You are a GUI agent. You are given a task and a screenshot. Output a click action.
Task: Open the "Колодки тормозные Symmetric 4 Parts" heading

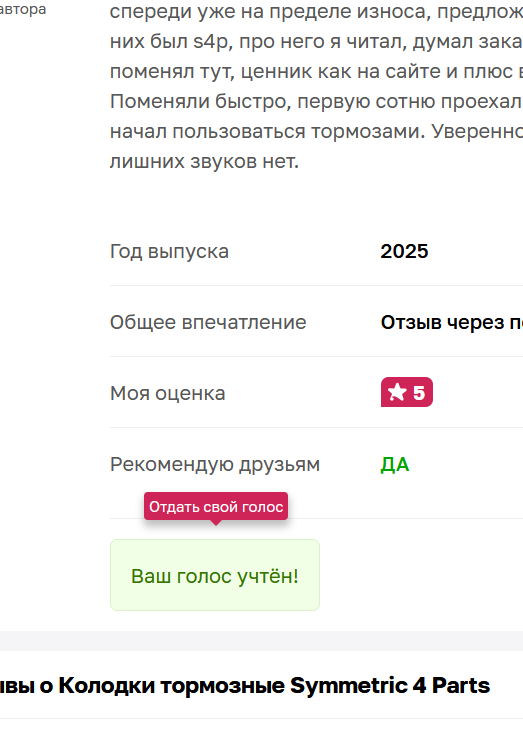click(x=245, y=686)
